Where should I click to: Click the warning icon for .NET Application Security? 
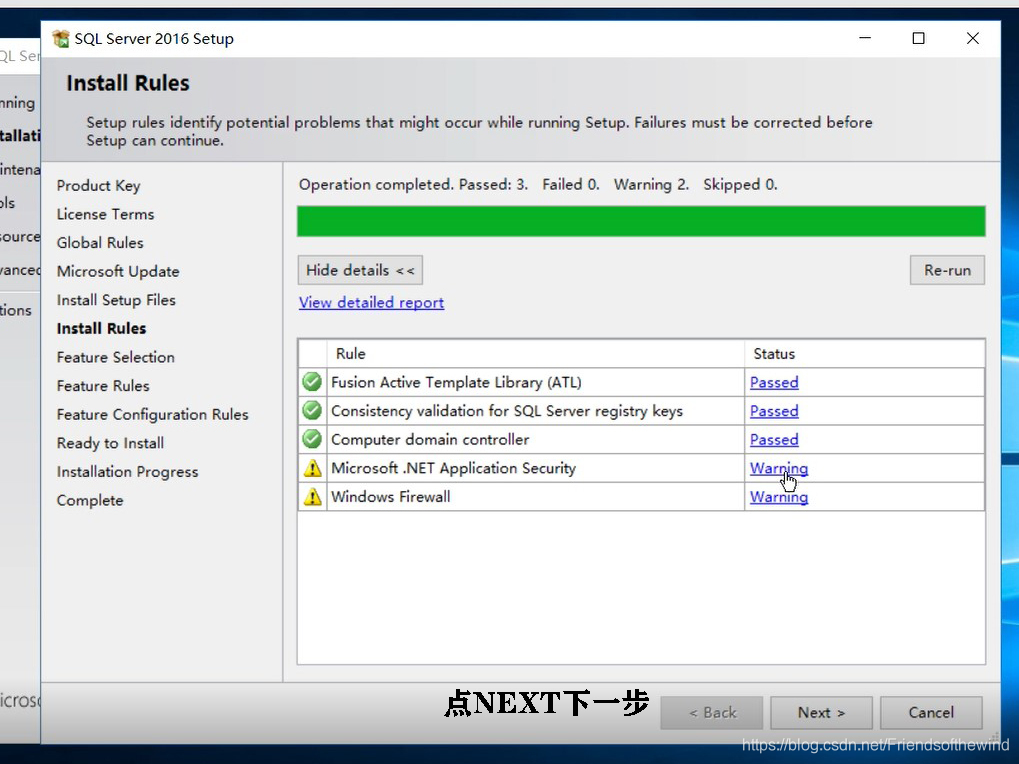tap(313, 468)
